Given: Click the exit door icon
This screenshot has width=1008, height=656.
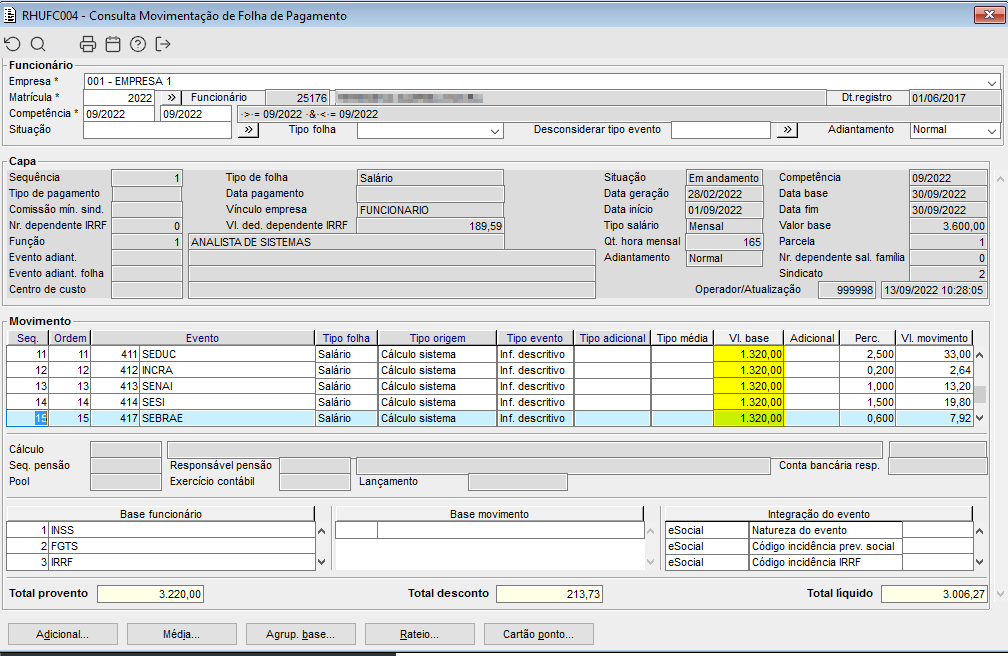Looking at the screenshot, I should pos(163,44).
